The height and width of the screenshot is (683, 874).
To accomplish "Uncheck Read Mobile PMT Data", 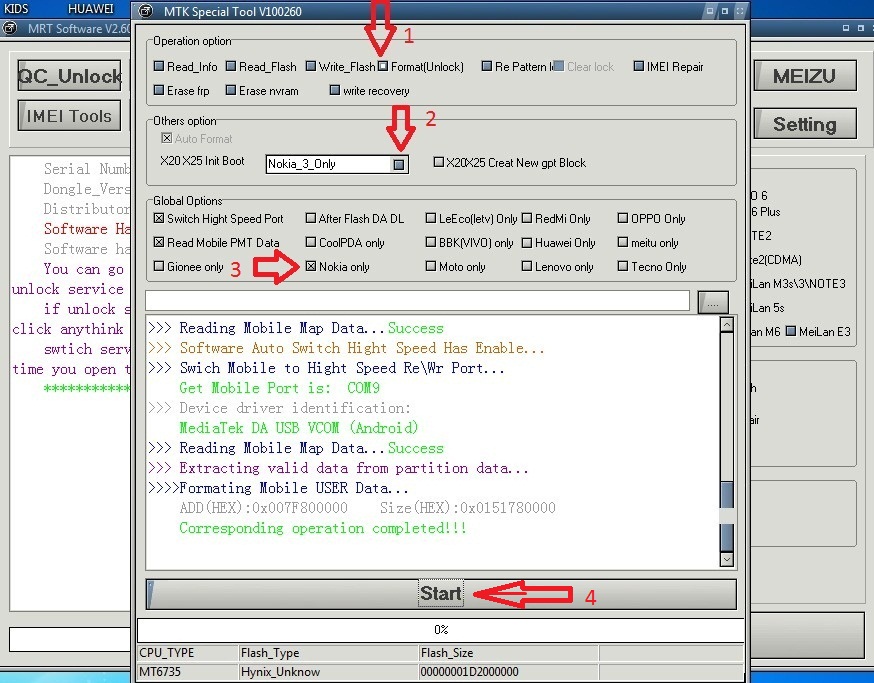I will click(x=159, y=243).
